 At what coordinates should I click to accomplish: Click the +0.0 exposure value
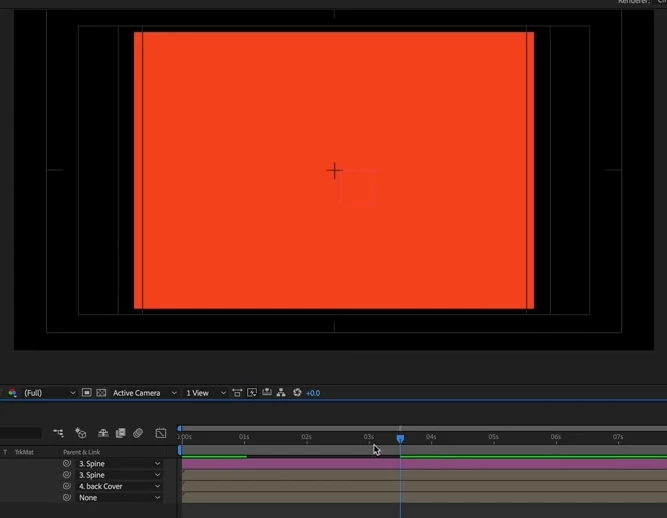point(313,393)
